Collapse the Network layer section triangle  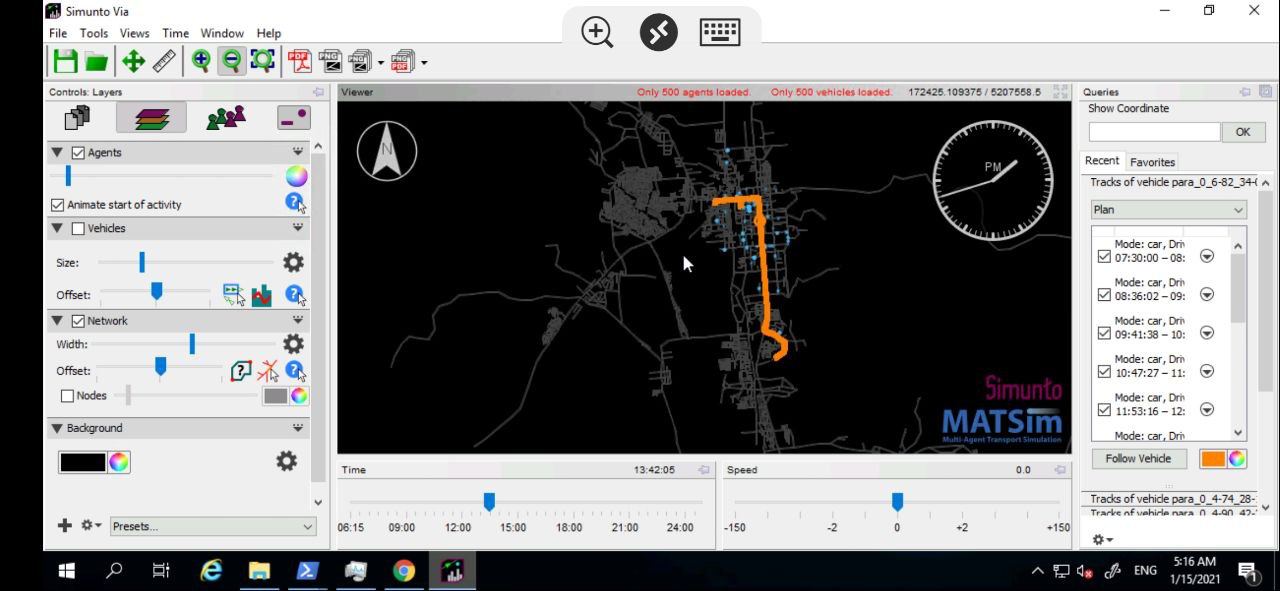[x=57, y=321]
